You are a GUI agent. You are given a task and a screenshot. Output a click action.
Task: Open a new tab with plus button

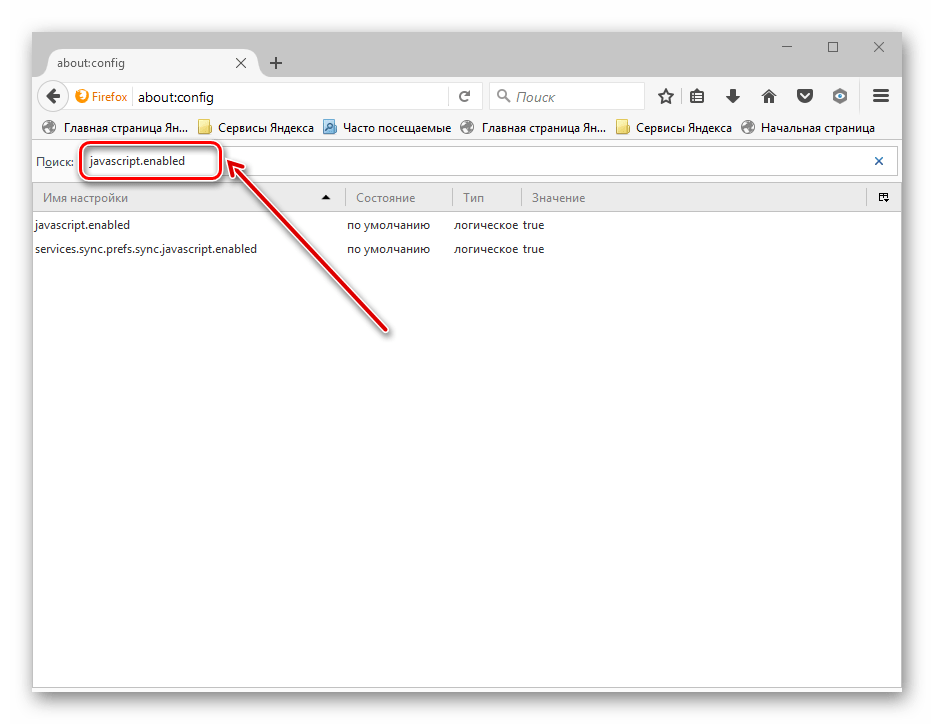click(276, 63)
